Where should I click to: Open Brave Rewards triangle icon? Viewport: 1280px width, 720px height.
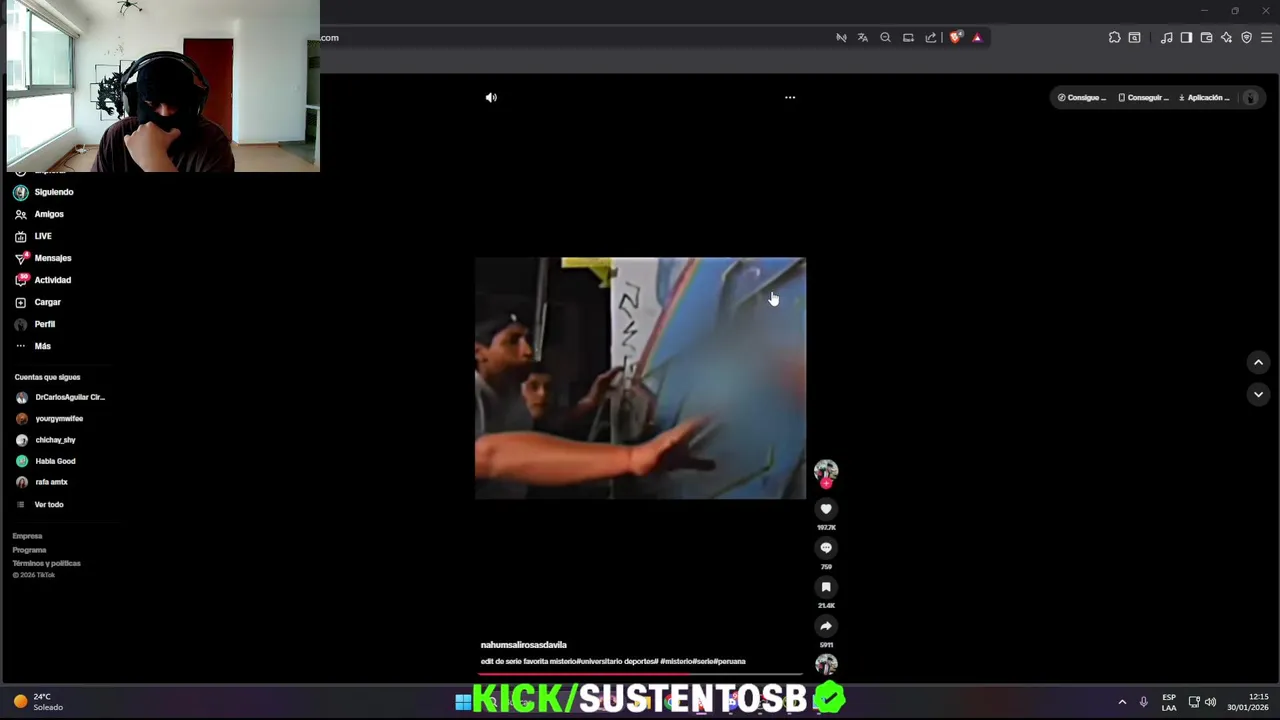tap(977, 38)
